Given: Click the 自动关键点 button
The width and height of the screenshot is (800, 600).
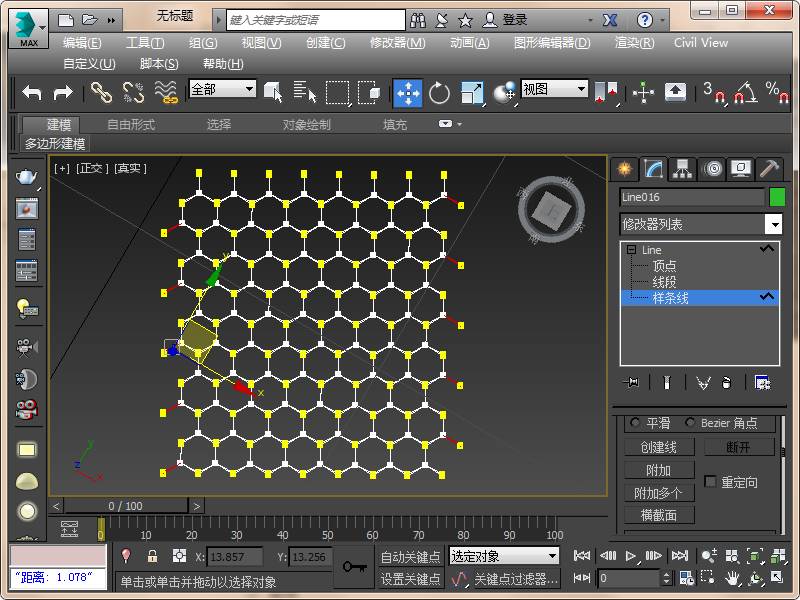Looking at the screenshot, I should pos(410,557).
